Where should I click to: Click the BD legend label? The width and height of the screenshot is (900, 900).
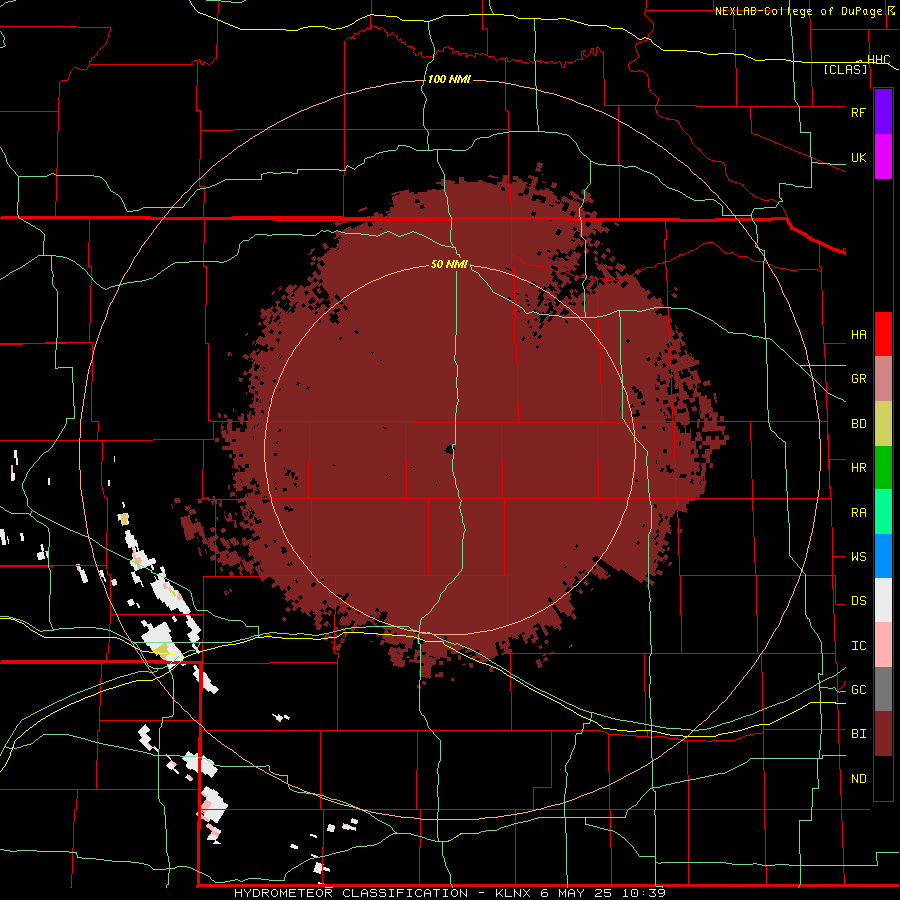coord(858,424)
